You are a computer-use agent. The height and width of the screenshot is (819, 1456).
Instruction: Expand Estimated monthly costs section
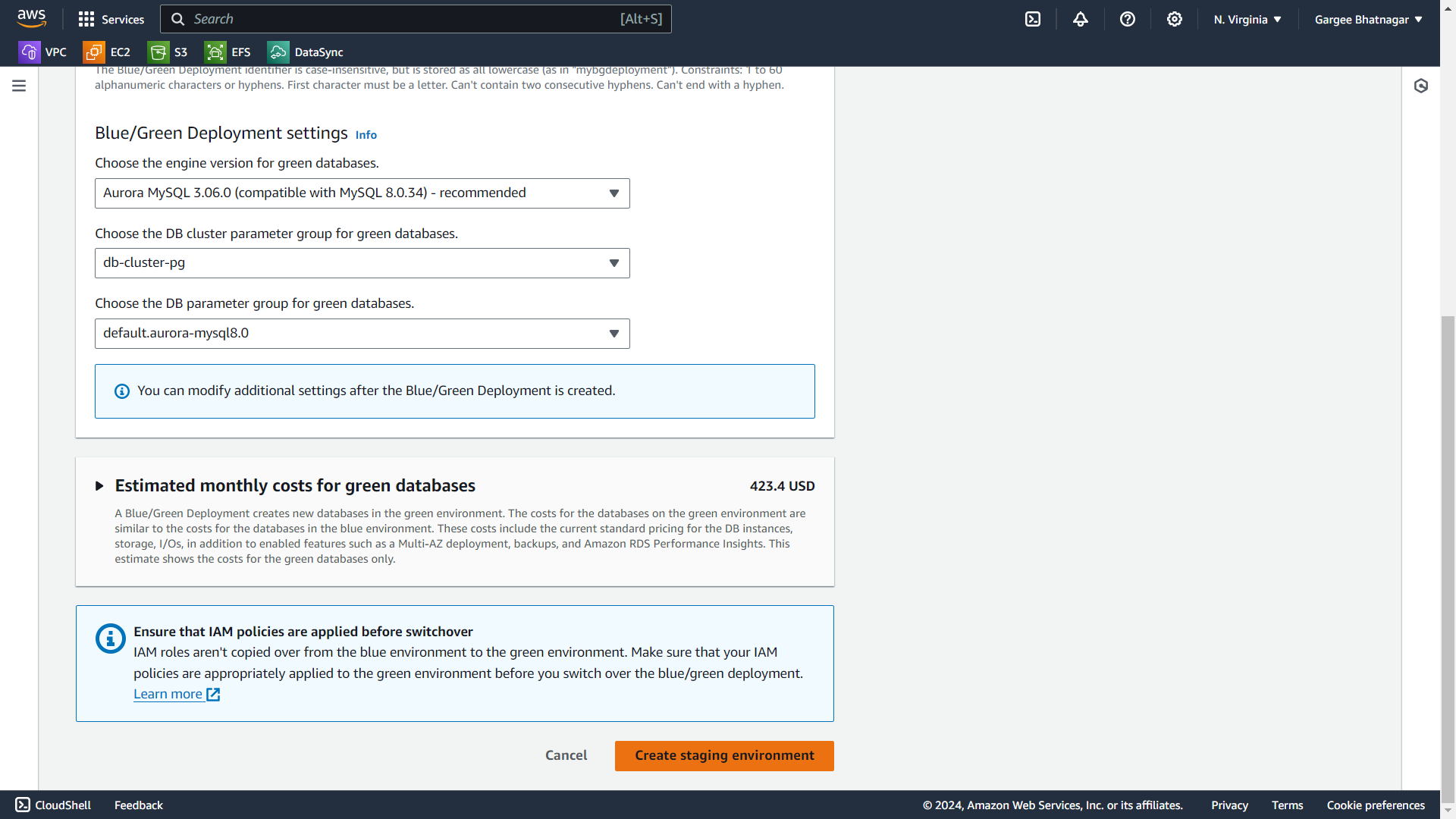tap(99, 486)
